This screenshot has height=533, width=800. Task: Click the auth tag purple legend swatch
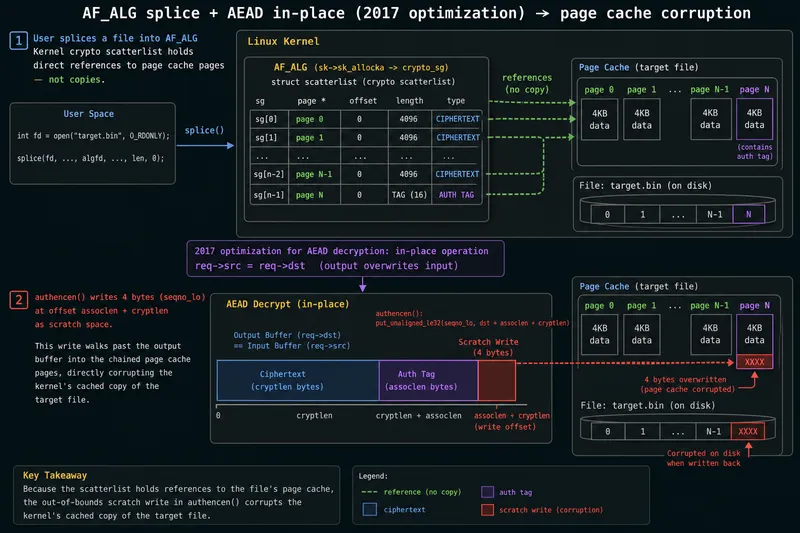click(x=487, y=492)
